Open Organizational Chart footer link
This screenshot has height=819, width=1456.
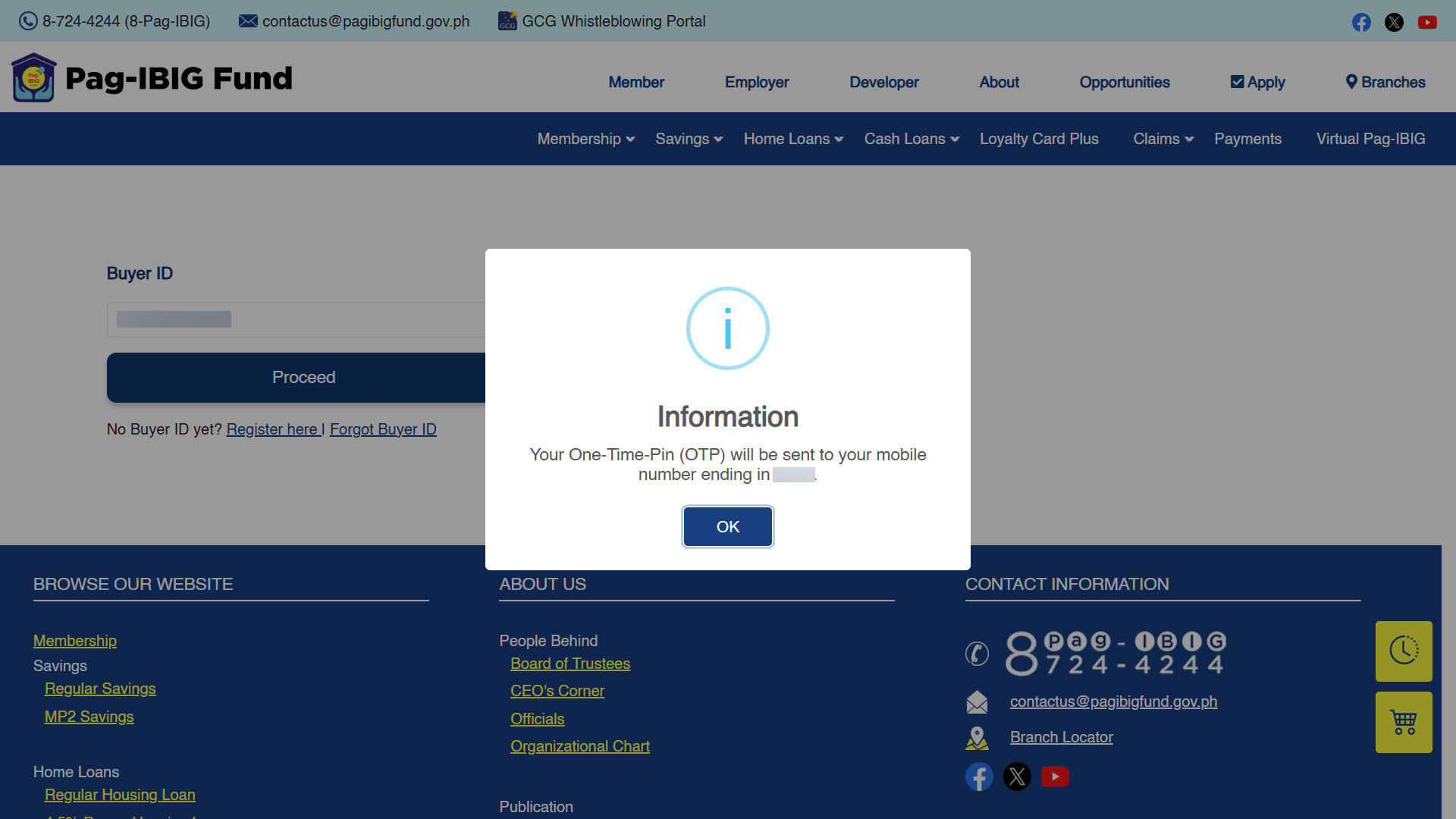(580, 746)
